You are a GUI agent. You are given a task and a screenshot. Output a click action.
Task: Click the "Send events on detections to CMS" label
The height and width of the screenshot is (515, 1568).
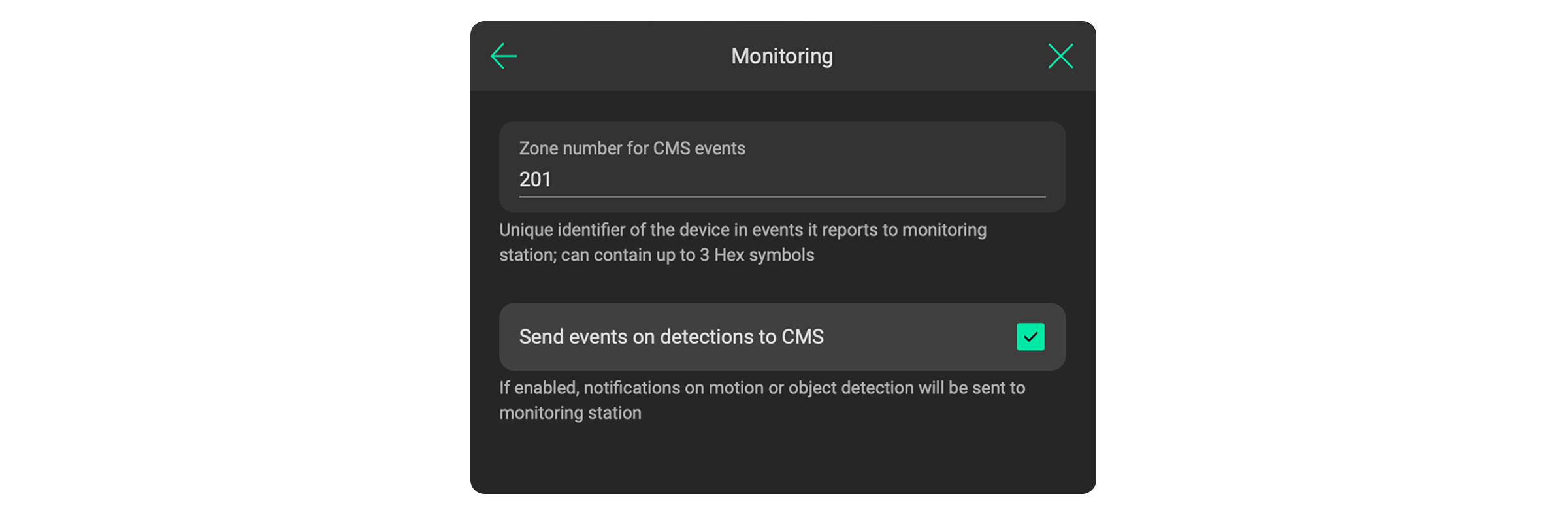pyautogui.click(x=671, y=337)
